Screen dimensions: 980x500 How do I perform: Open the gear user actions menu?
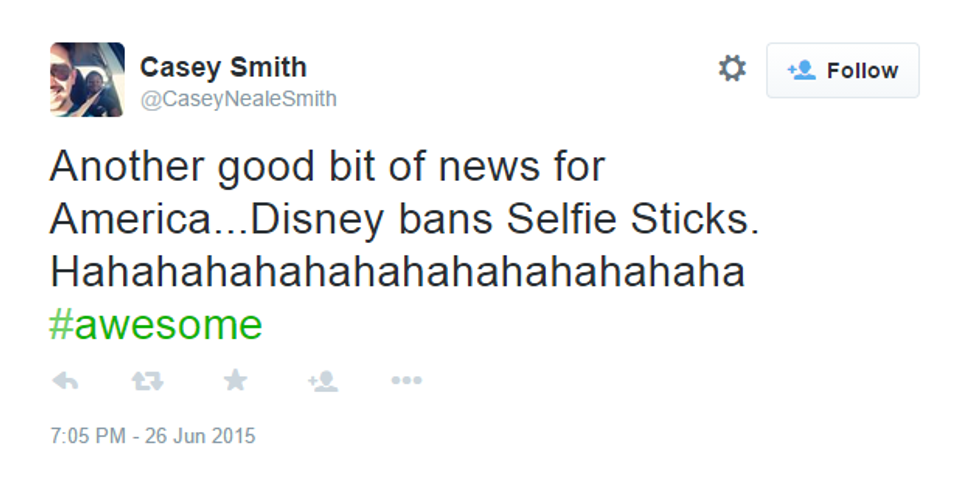(732, 69)
